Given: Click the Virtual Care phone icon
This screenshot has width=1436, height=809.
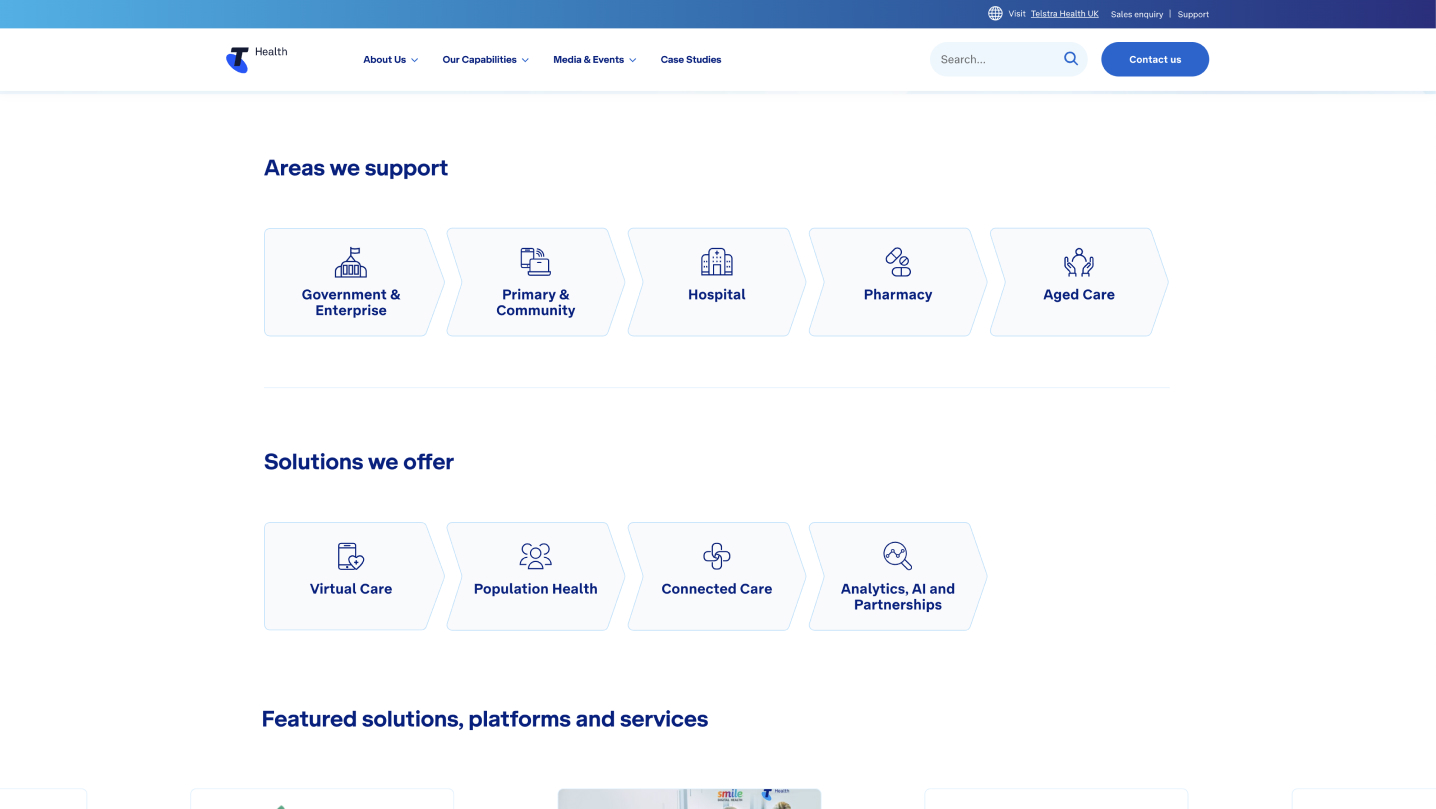Looking at the screenshot, I should click(351, 556).
